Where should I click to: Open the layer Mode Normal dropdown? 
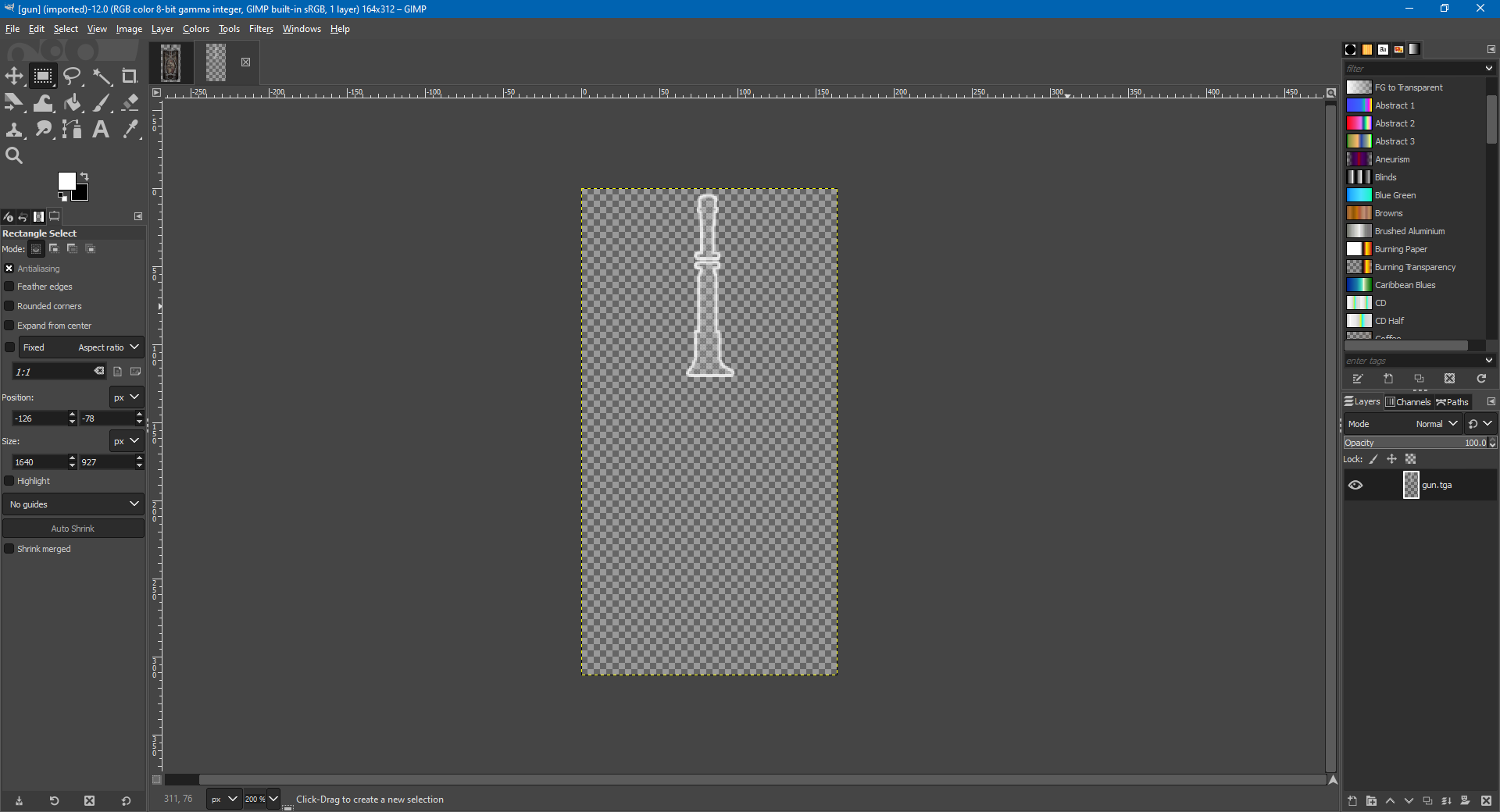[x=1436, y=424]
